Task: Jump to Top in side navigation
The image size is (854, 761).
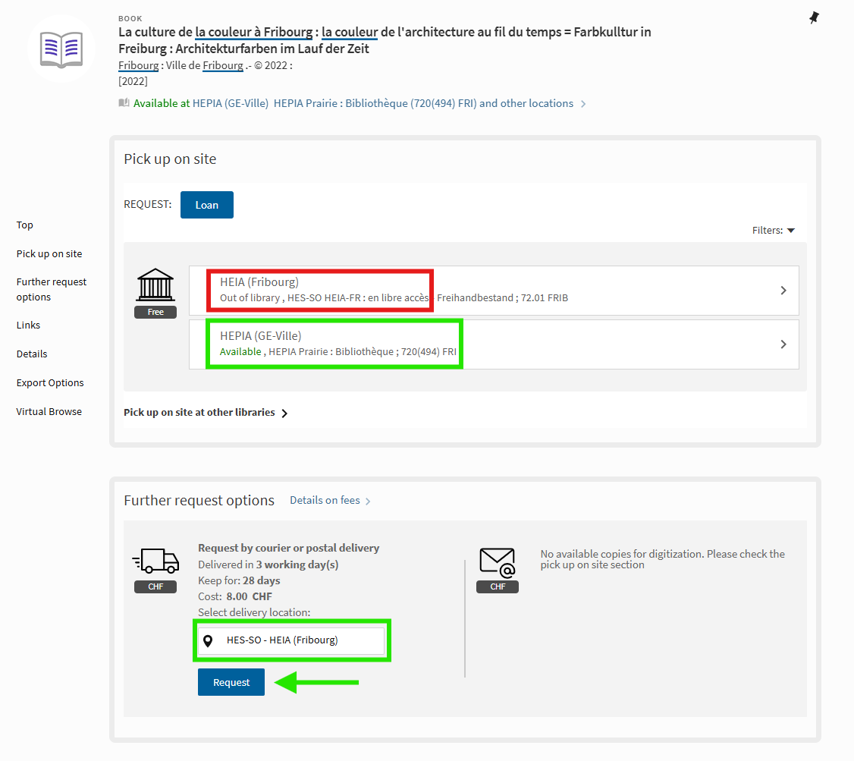Action: [x=25, y=225]
